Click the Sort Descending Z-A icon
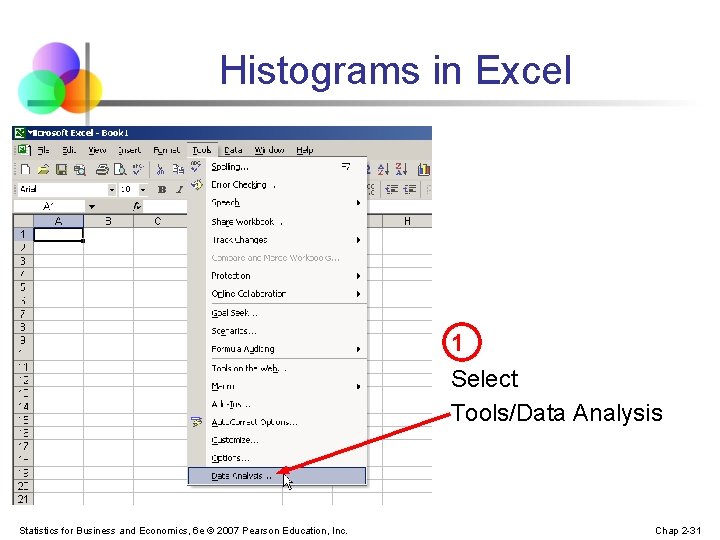 pos(401,169)
